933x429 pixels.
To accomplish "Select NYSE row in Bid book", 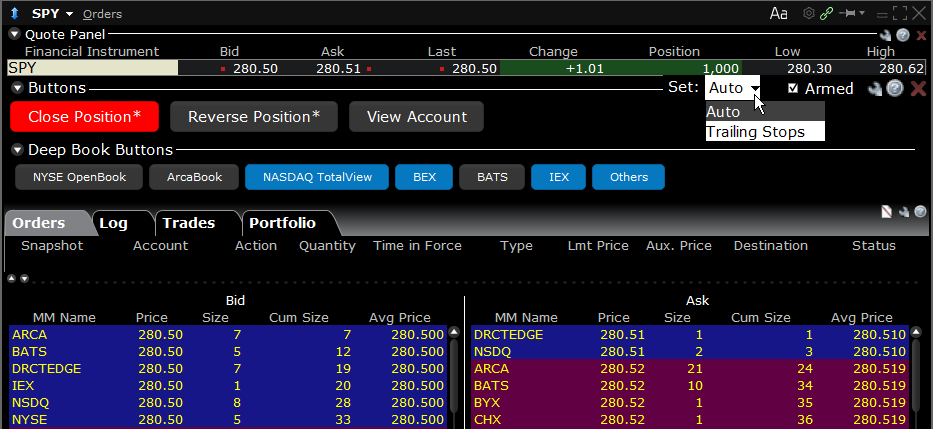I will click(x=228, y=419).
